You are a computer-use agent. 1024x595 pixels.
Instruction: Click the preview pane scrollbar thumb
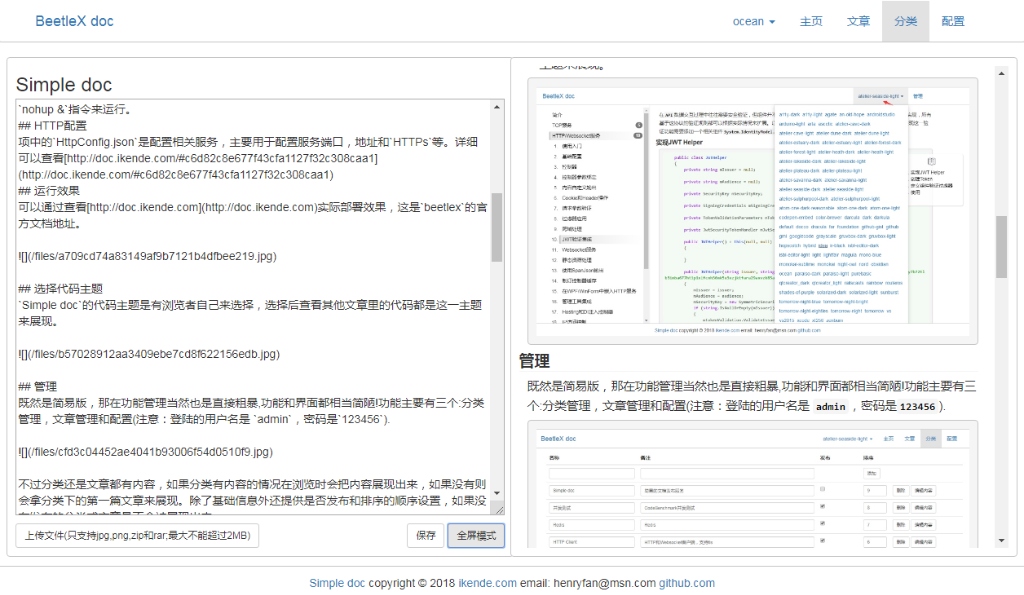click(x=997, y=235)
